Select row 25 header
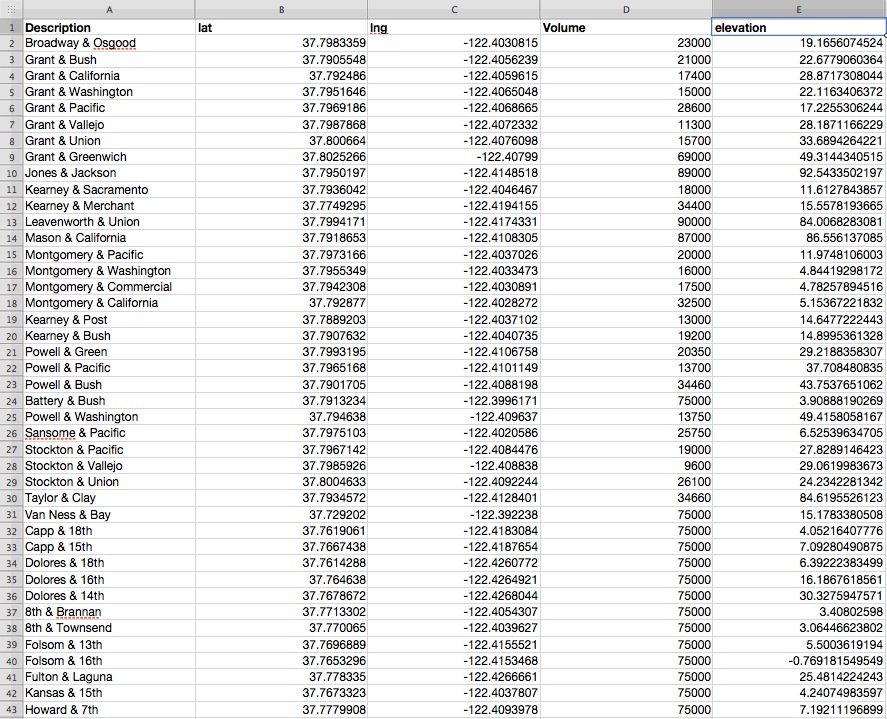This screenshot has height=719, width=887. coord(11,417)
